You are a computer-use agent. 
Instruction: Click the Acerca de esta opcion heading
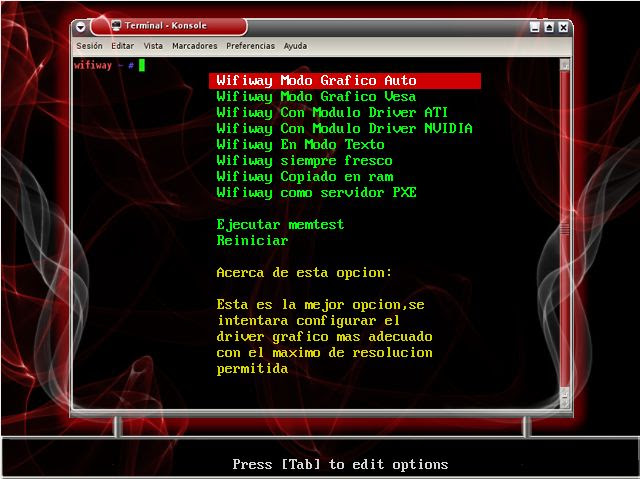(304, 273)
